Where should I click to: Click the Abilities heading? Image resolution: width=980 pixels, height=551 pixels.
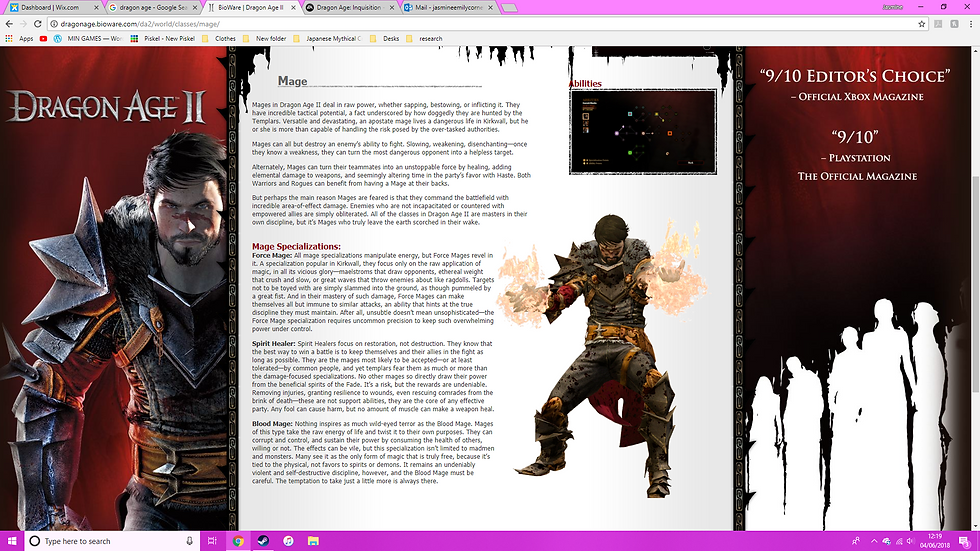pyautogui.click(x=585, y=84)
